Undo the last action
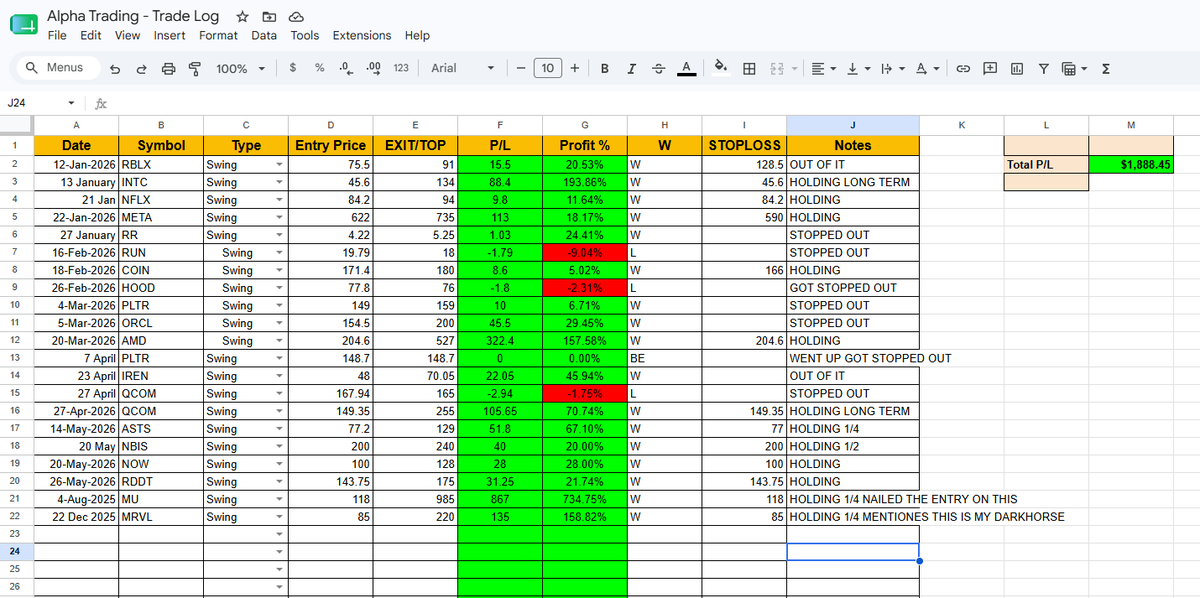Screen dimensions: 1200x598 click(x=115, y=68)
